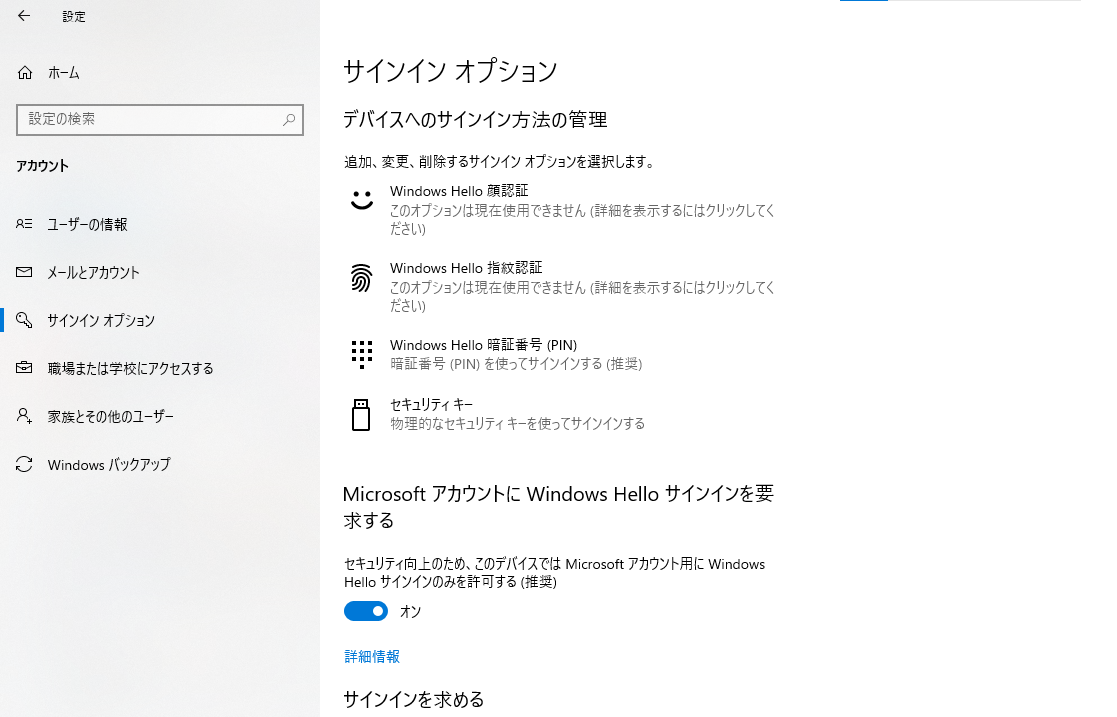Click the 設定 window title text
The height and width of the screenshot is (717, 1117).
pyautogui.click(x=73, y=16)
